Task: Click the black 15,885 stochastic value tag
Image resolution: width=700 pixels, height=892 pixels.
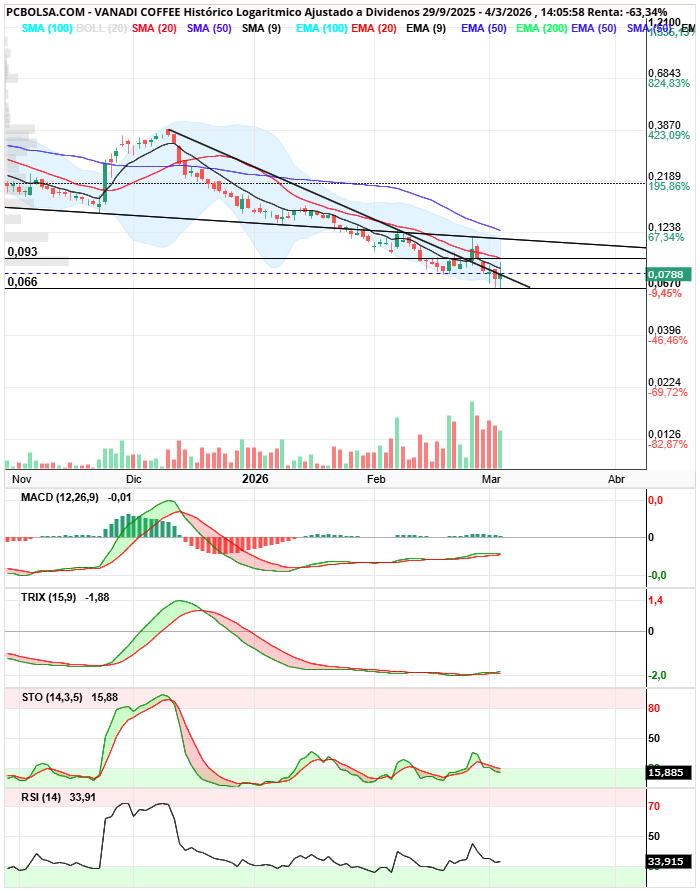Action: tap(669, 773)
